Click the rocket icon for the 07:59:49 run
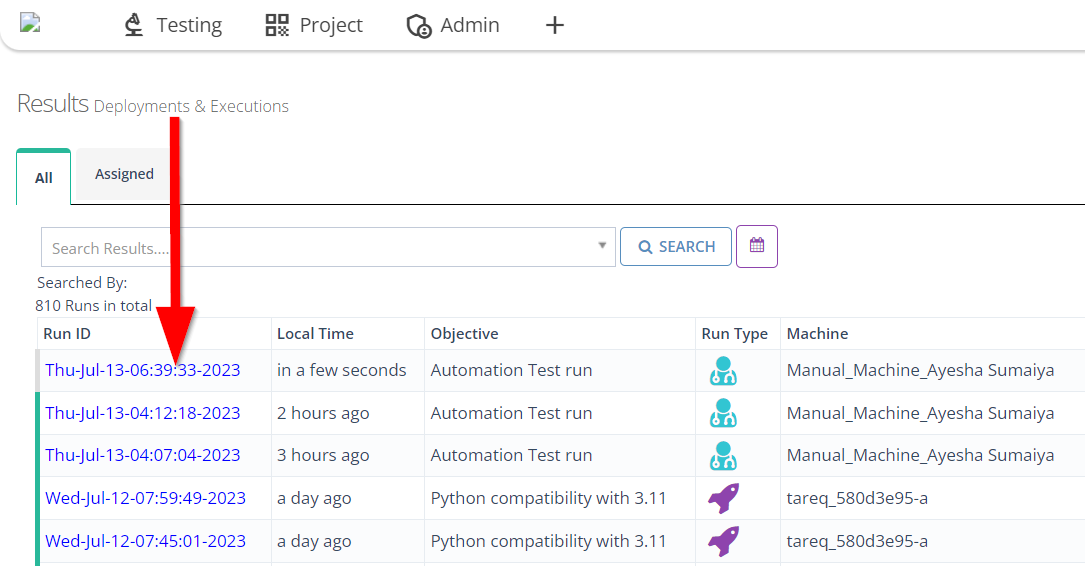Viewport: 1085px width, 566px height. pos(723,498)
